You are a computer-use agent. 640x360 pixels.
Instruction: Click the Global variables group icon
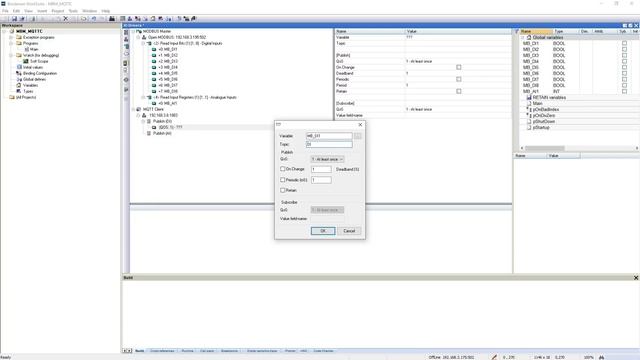(x=529, y=37)
